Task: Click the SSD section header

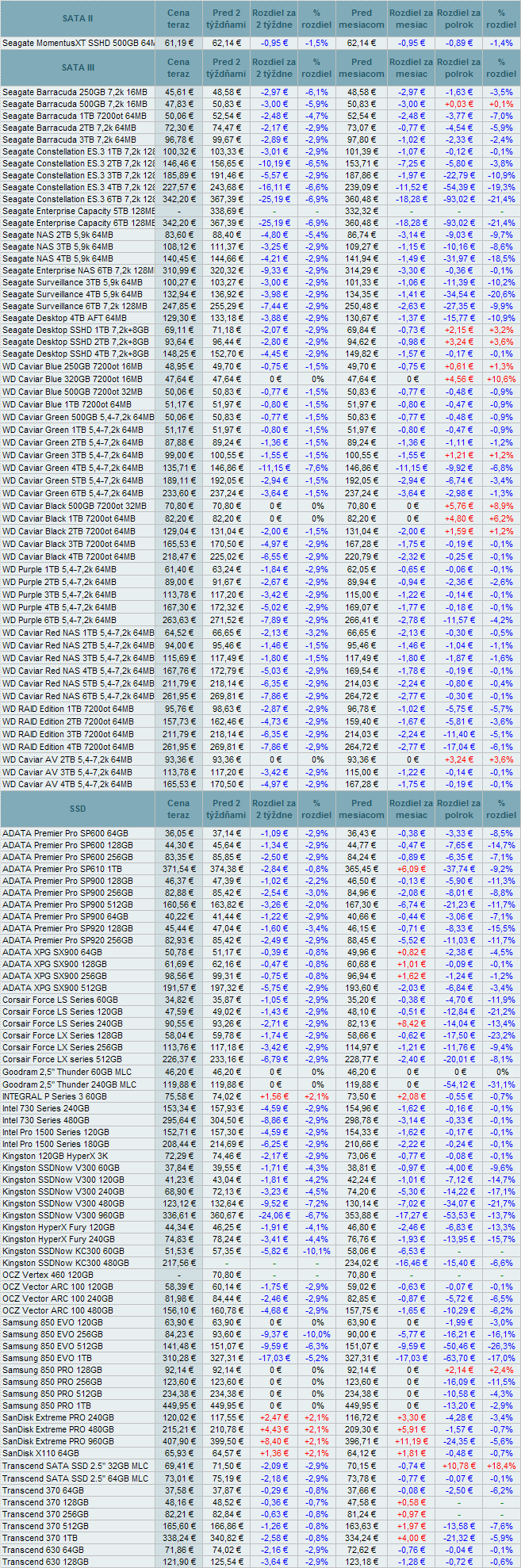Action: 78,809
